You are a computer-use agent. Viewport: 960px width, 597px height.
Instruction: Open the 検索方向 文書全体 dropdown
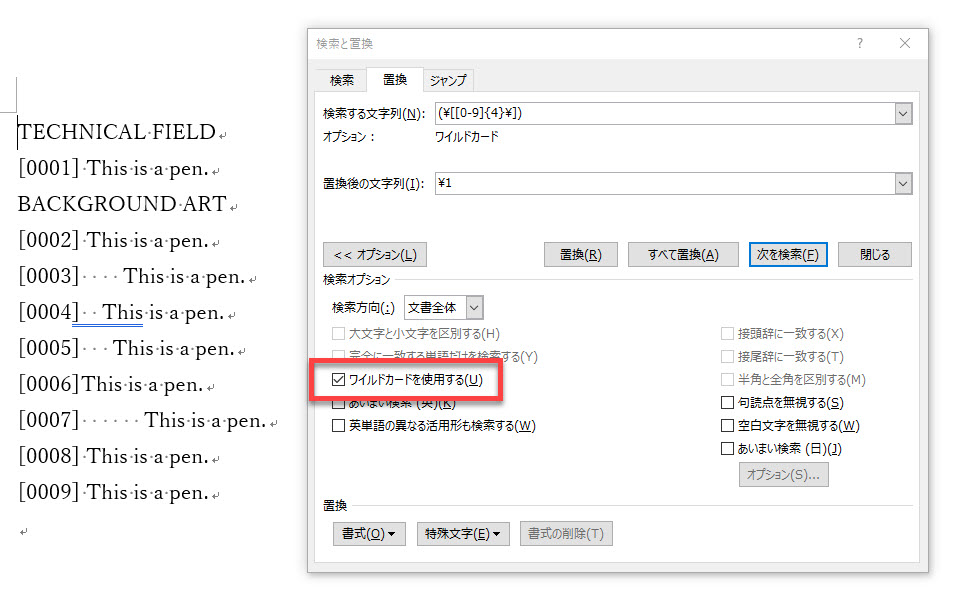(474, 308)
